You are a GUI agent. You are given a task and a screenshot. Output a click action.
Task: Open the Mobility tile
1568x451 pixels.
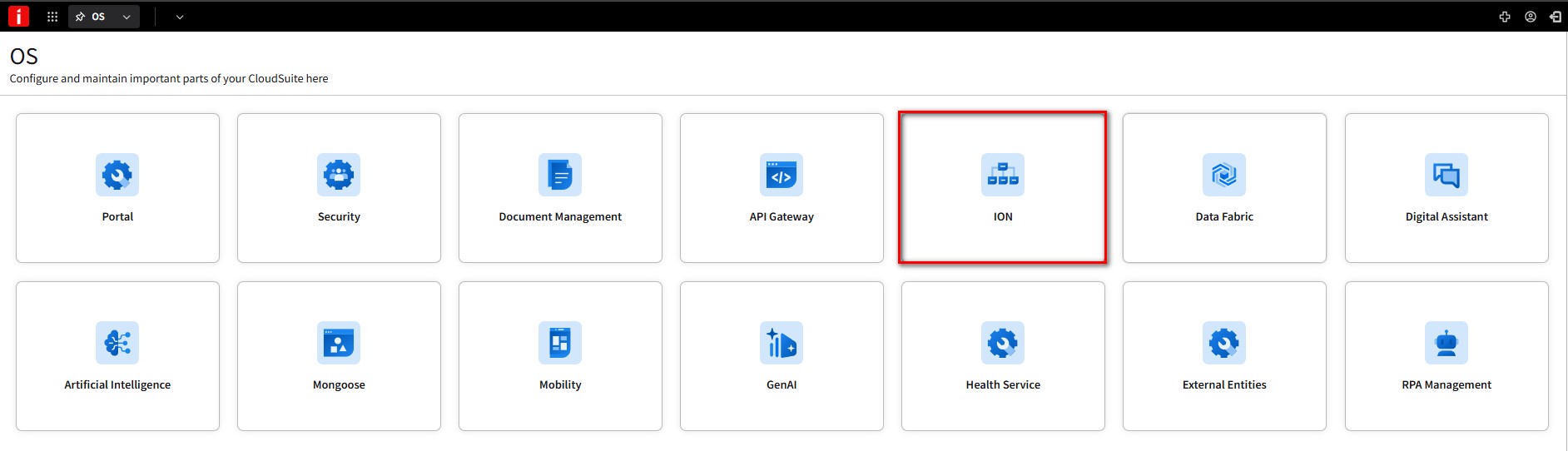pos(560,356)
